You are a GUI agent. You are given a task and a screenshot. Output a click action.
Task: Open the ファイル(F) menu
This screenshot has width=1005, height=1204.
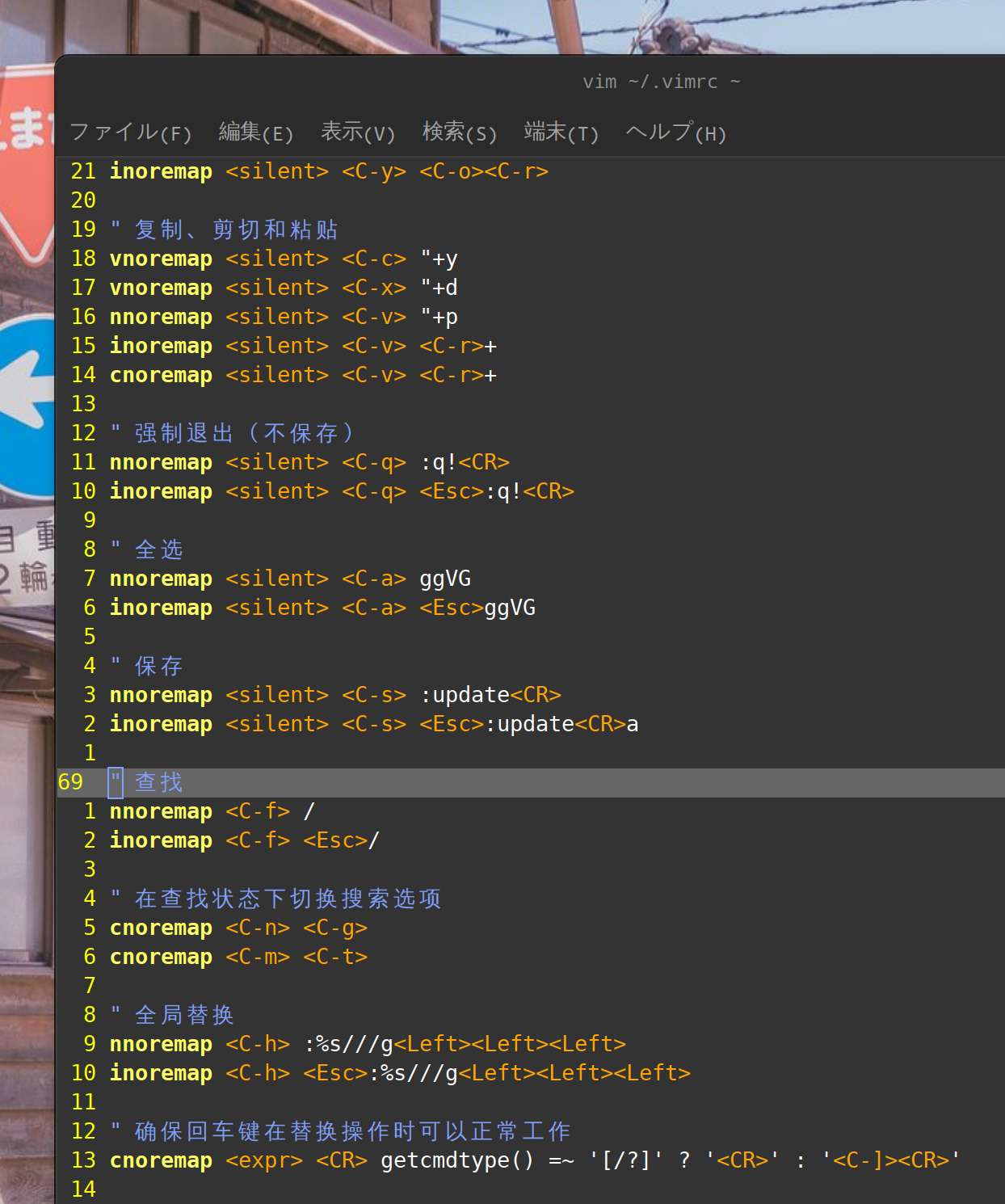coord(130,133)
